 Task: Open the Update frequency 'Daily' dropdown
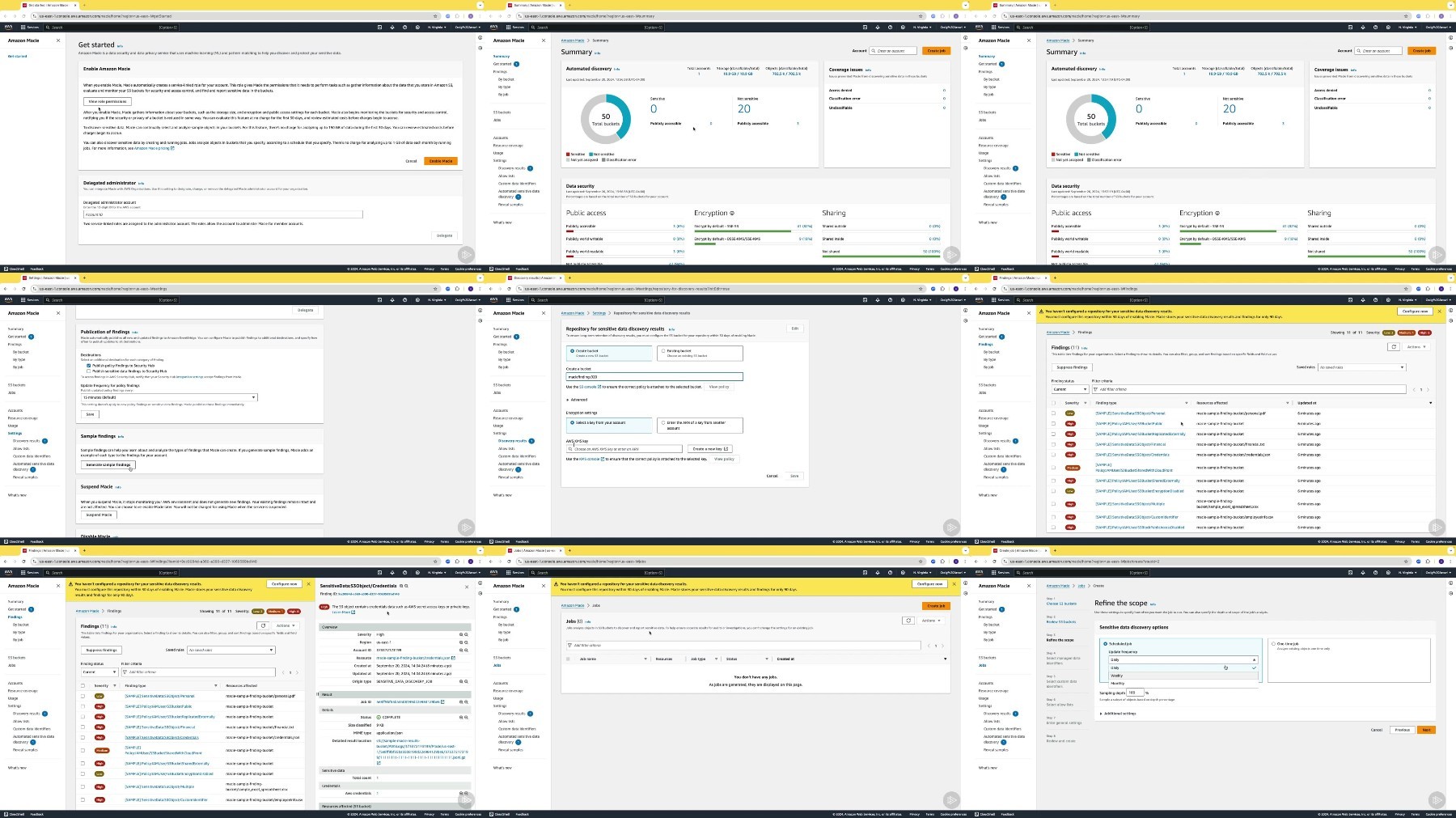coord(1183,659)
